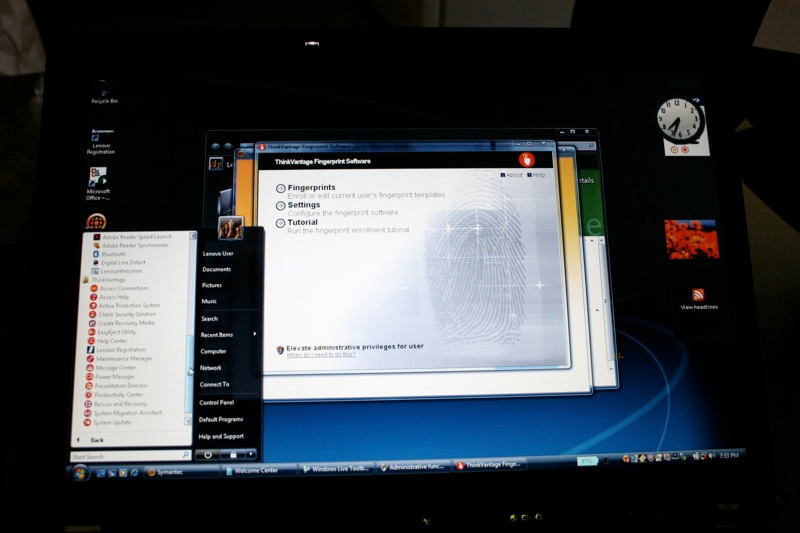Open the Lenovo Registration desktop shortcut
This screenshot has height=533, width=800.
pyautogui.click(x=101, y=143)
